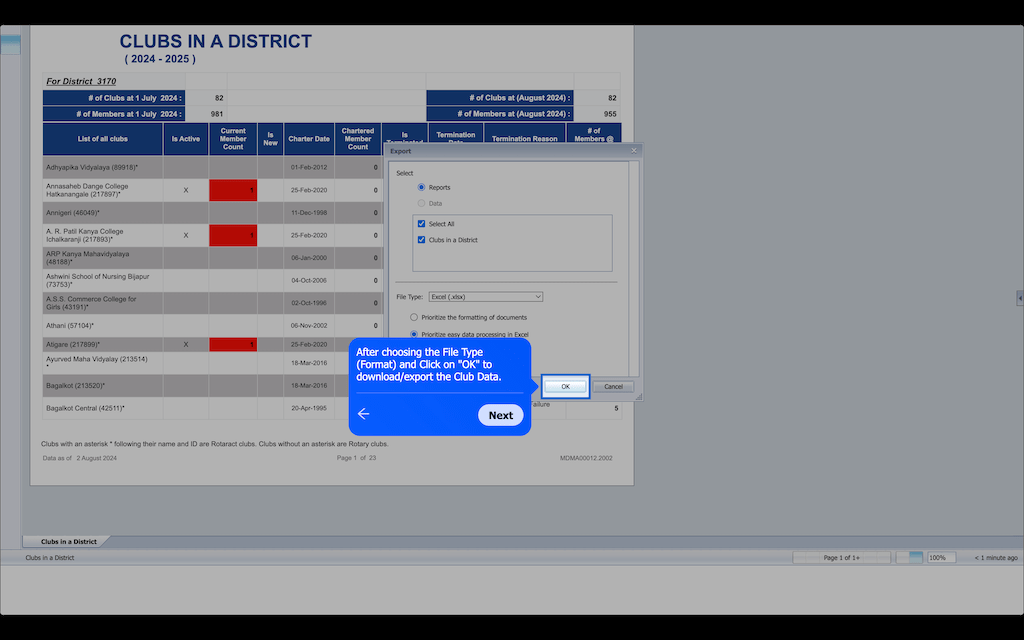The height and width of the screenshot is (640, 1024).
Task: Cancel the Export dialog
Action: click(x=613, y=386)
